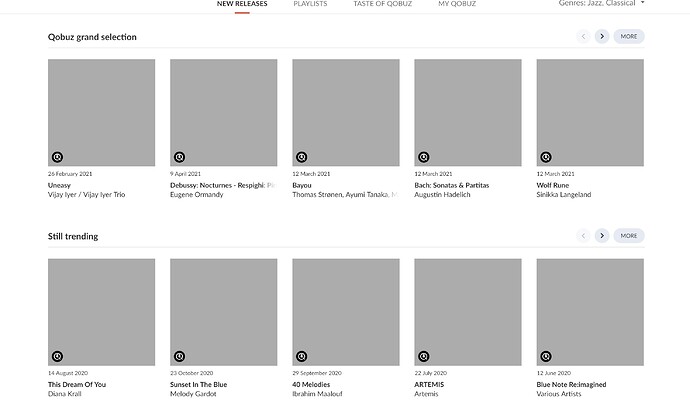Go to next page of Qobuz grand selection
The width and height of the screenshot is (690, 407).
pyautogui.click(x=602, y=37)
